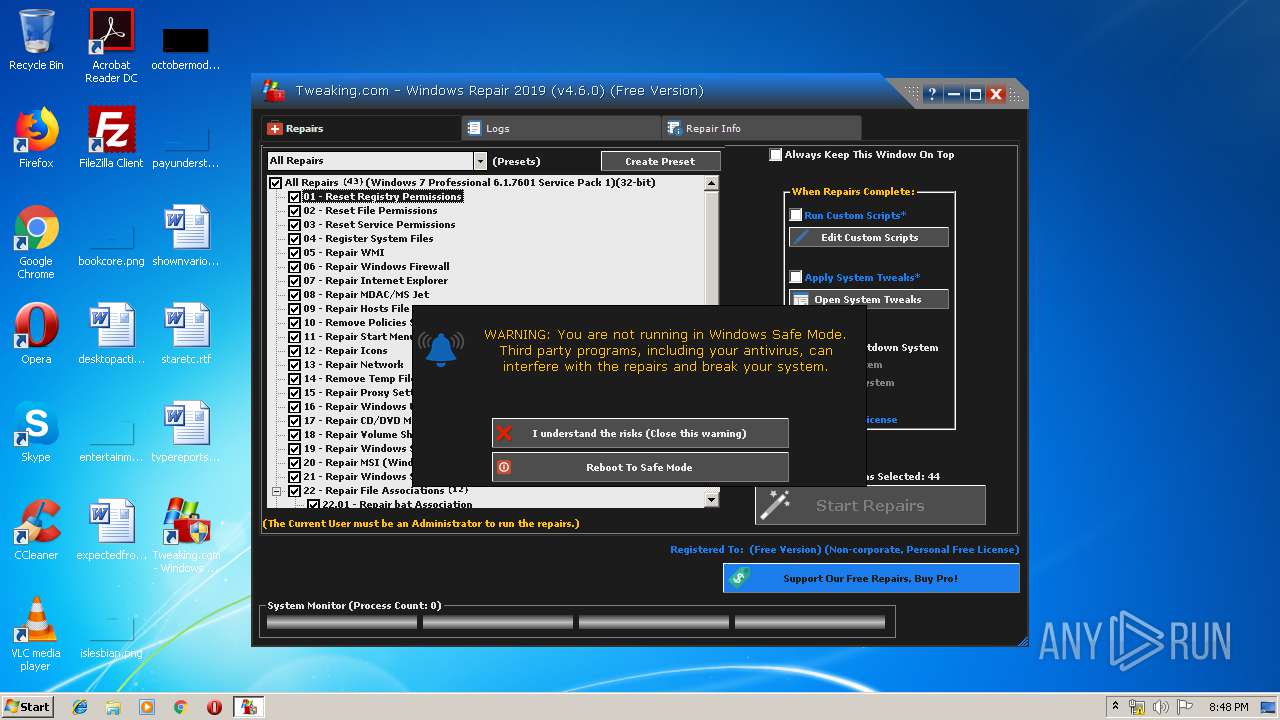
Task: Click Open System Tweaks button
Action: (869, 299)
